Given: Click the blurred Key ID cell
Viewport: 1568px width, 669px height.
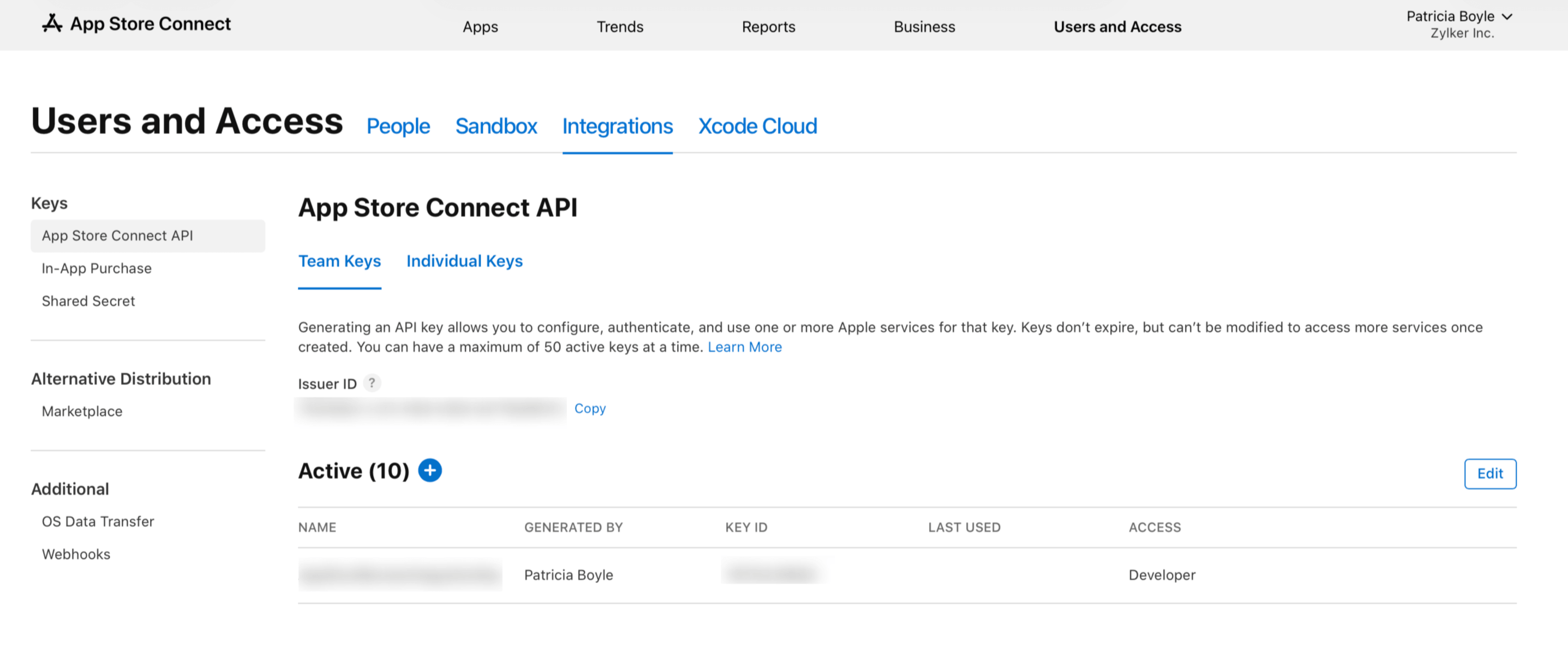Looking at the screenshot, I should tap(772, 574).
